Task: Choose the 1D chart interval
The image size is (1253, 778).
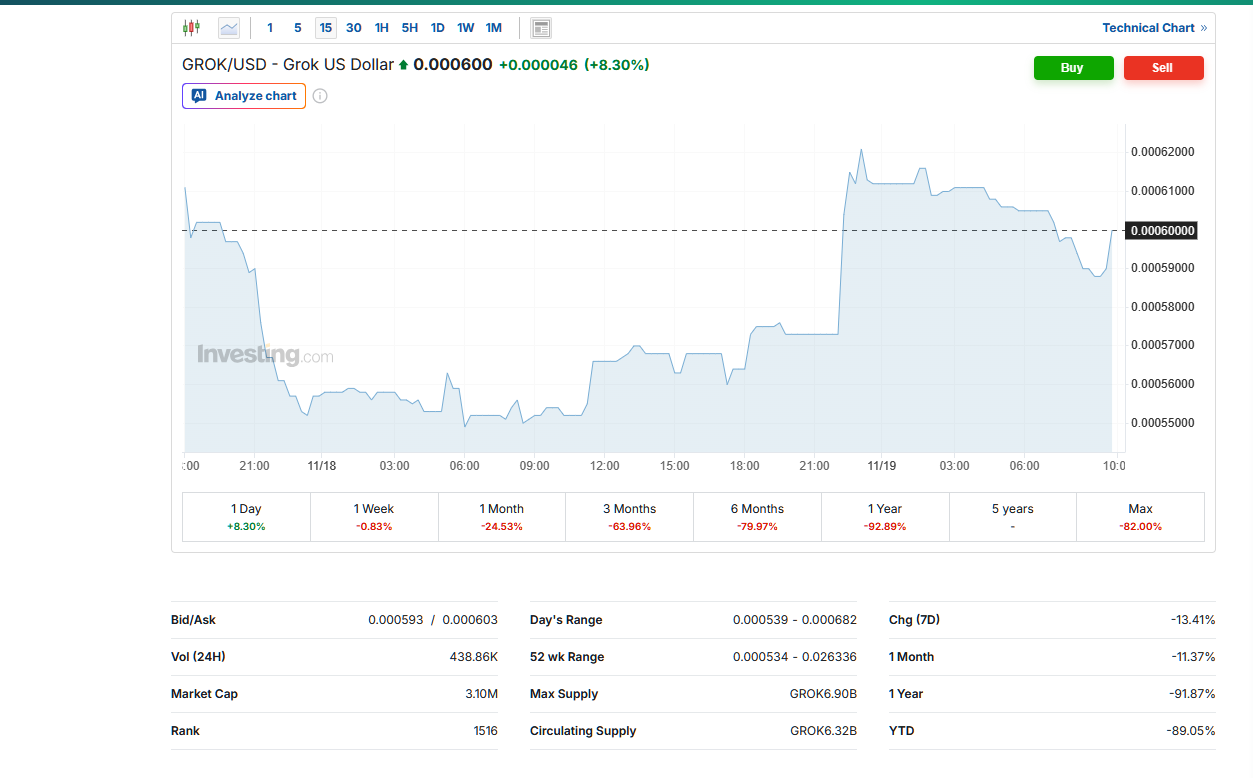Action: (x=438, y=28)
